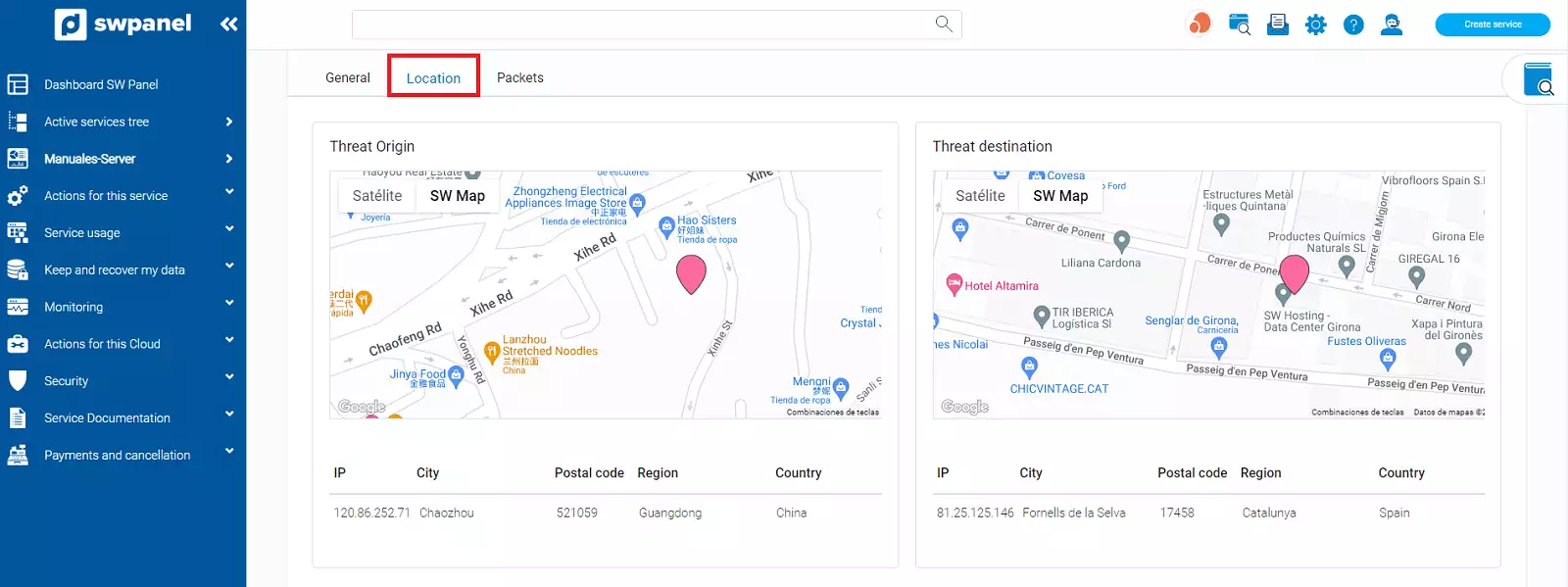Click into the top search field
This screenshot has width=1568, height=587.
point(637,24)
